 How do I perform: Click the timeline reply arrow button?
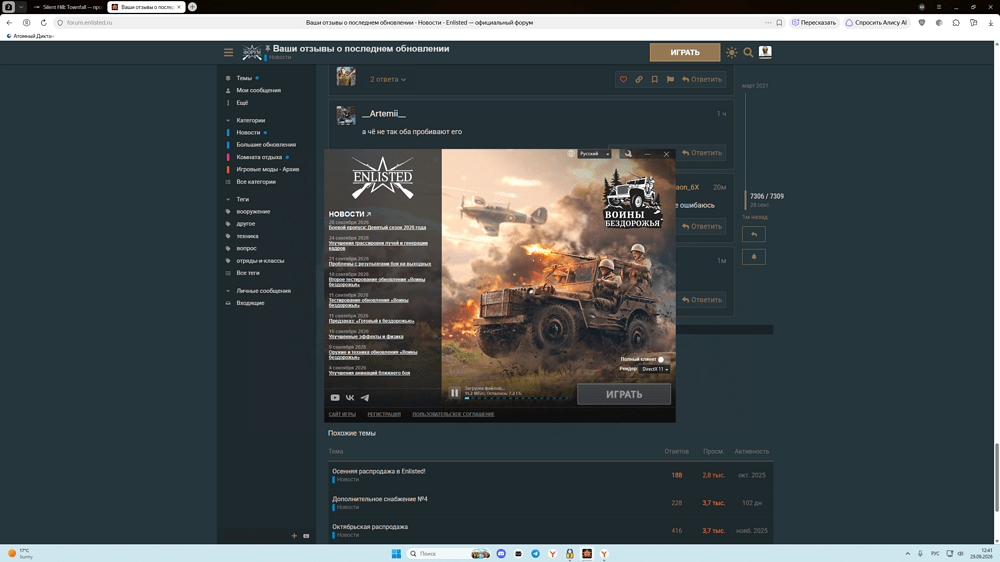pos(754,234)
